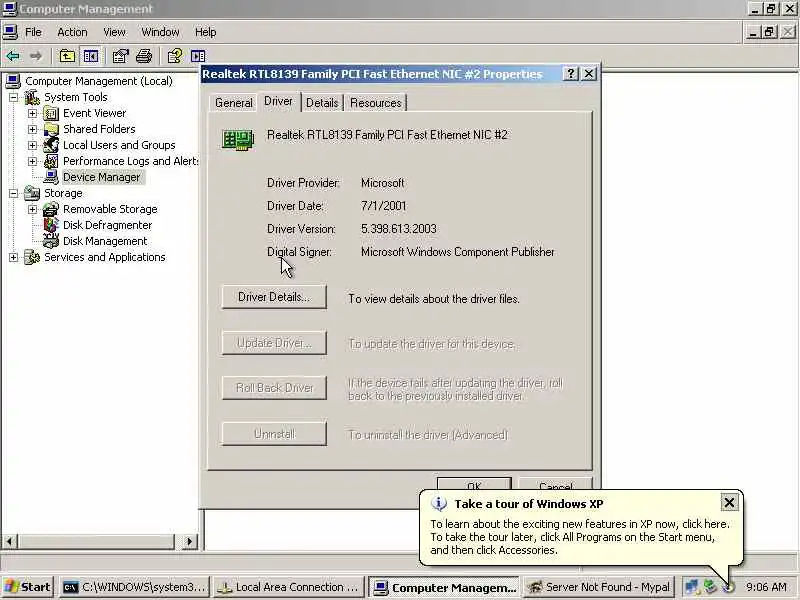This screenshot has width=800, height=600.
Task: Expand the Event Viewer node
Action: tap(33, 113)
